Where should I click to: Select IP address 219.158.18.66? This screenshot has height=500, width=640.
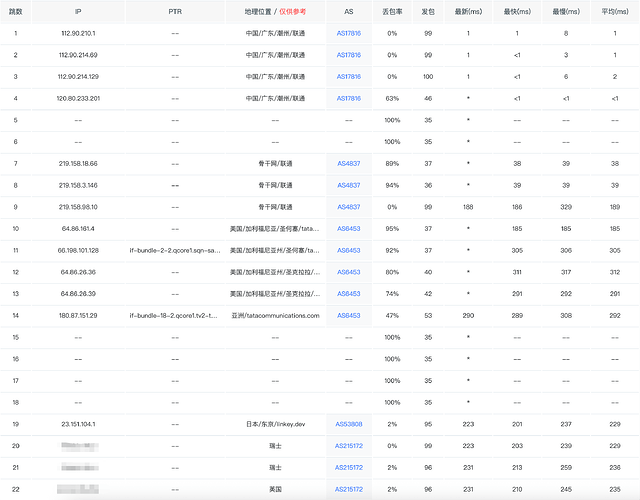(78, 164)
